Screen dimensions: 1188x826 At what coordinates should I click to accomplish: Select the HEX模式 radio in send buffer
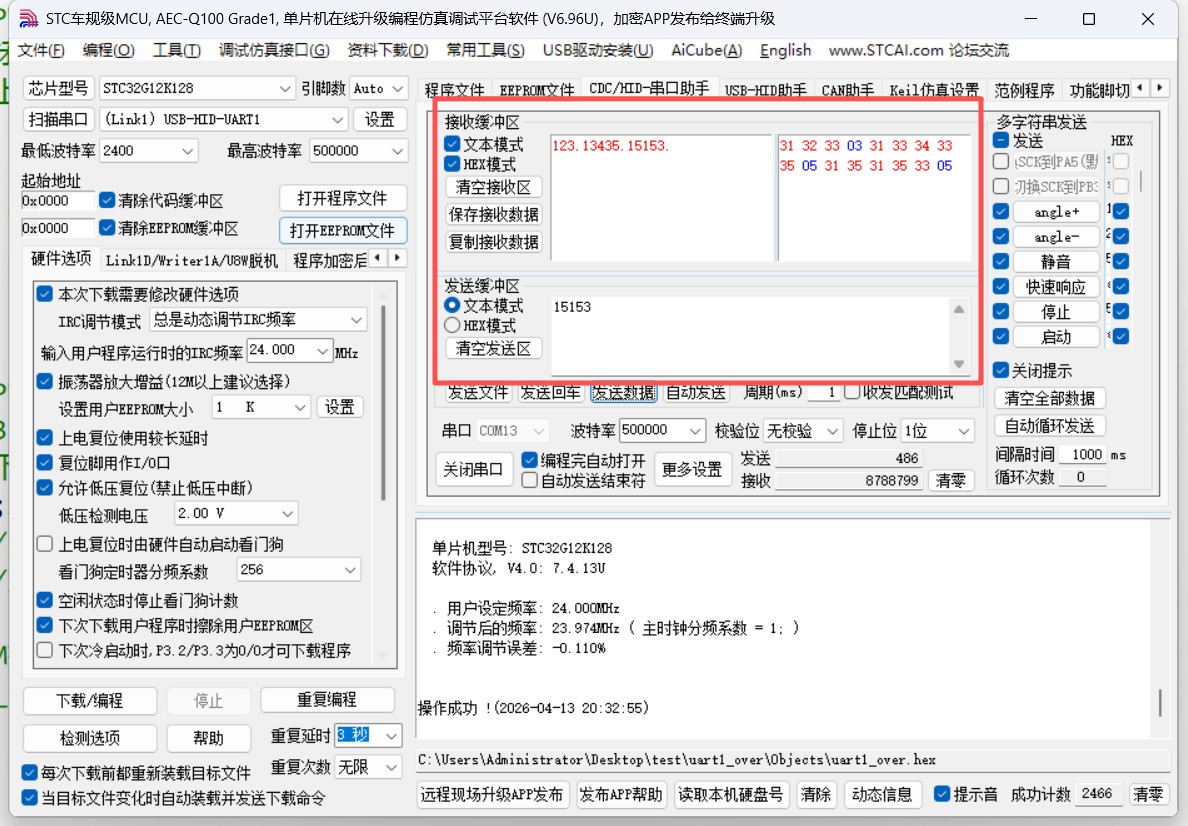point(452,325)
